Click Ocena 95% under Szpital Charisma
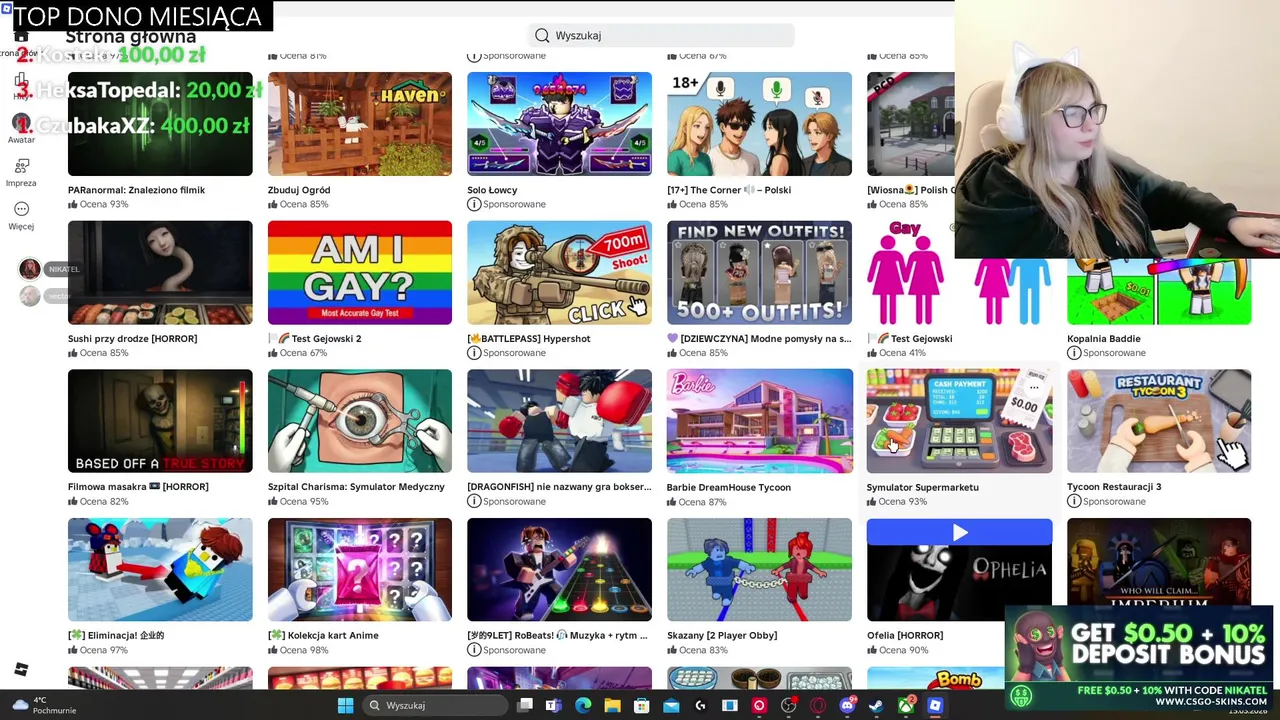The height and width of the screenshot is (720, 1280). coord(298,501)
